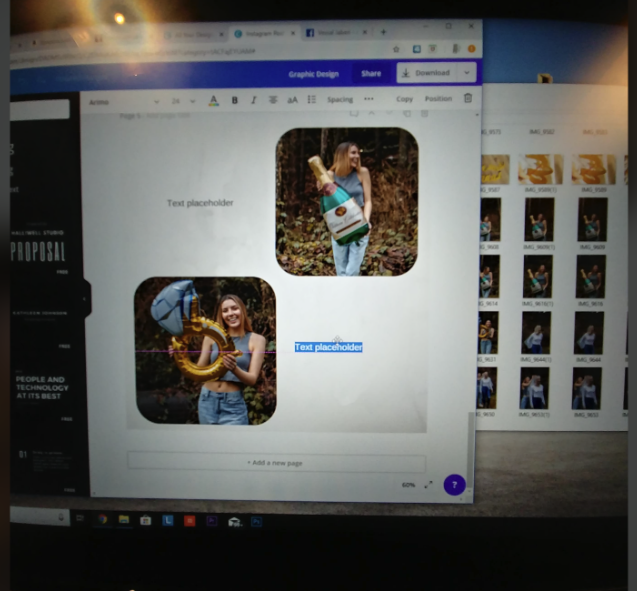Select IMG_9589 in file explorer window

point(594,173)
